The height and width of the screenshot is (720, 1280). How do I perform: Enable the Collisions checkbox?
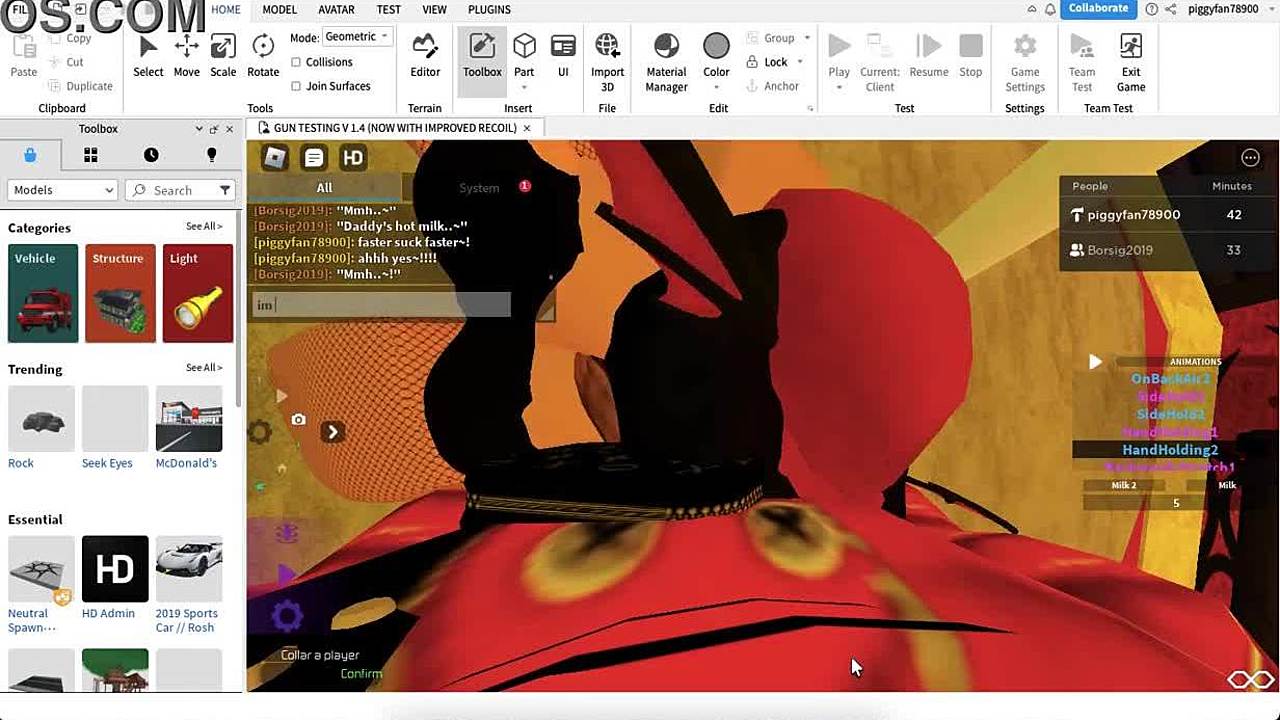coord(296,62)
